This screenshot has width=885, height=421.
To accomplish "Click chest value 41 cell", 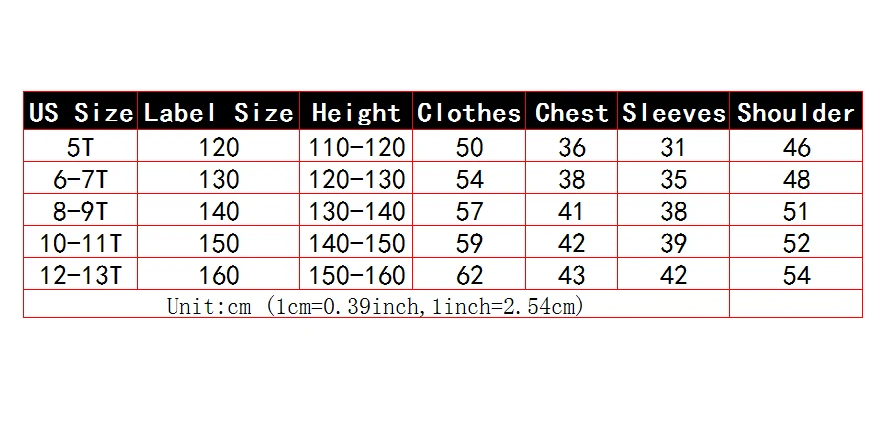I will tap(572, 210).
